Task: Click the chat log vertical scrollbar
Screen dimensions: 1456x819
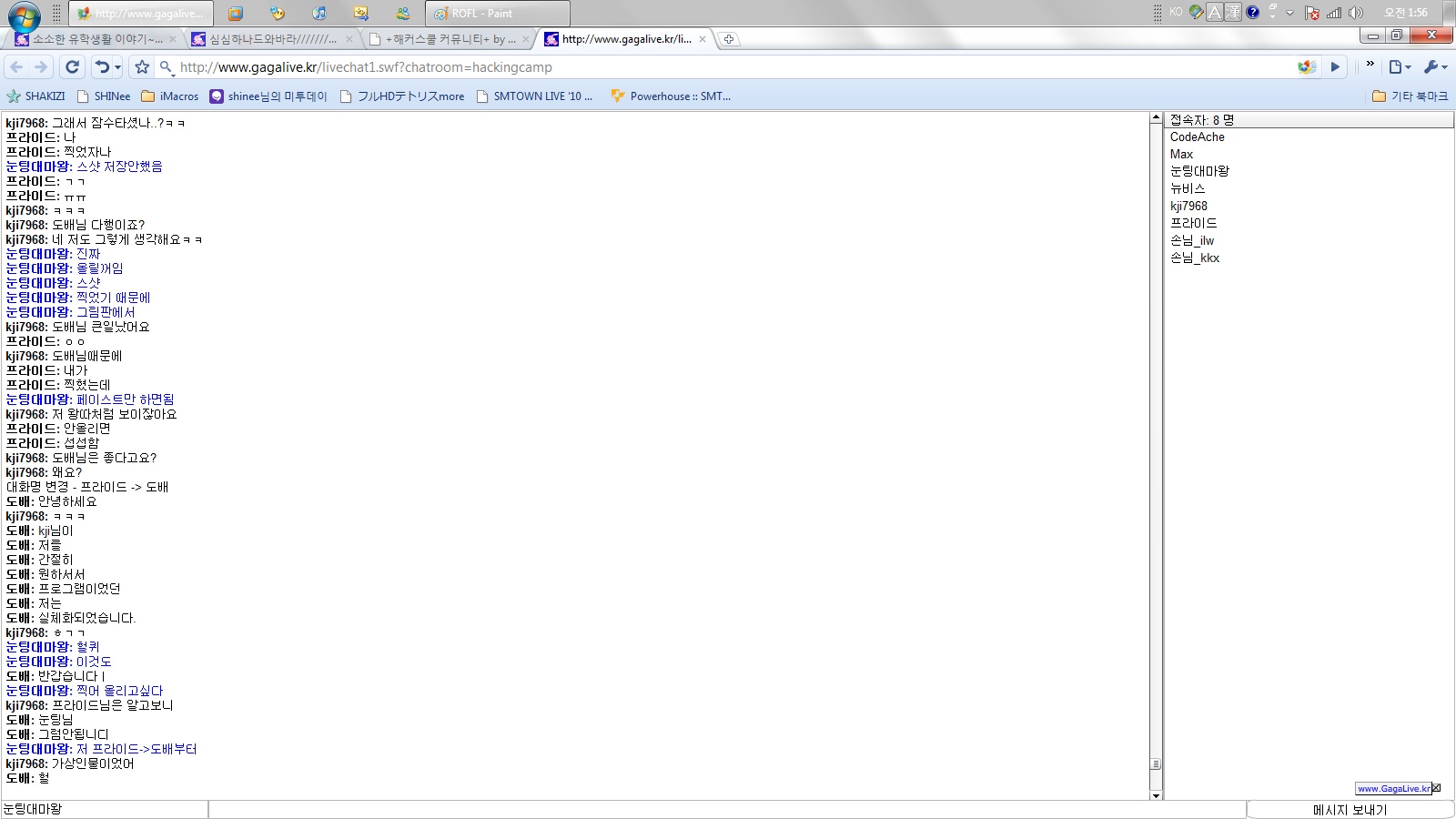Action: pyautogui.click(x=1156, y=455)
